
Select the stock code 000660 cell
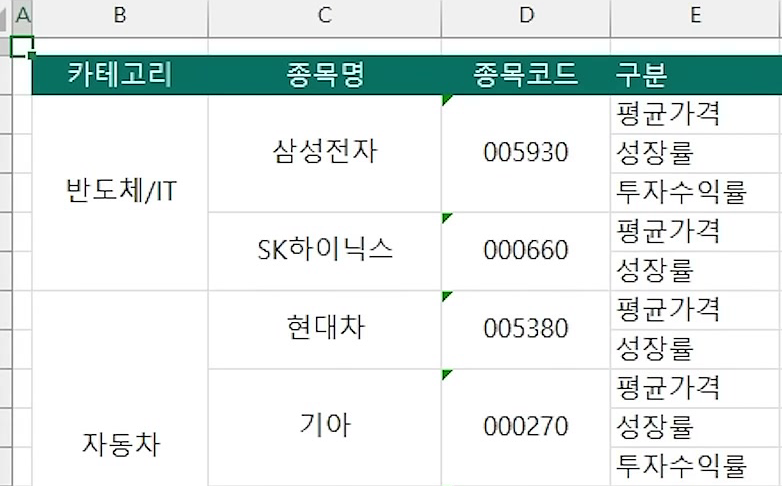click(526, 251)
